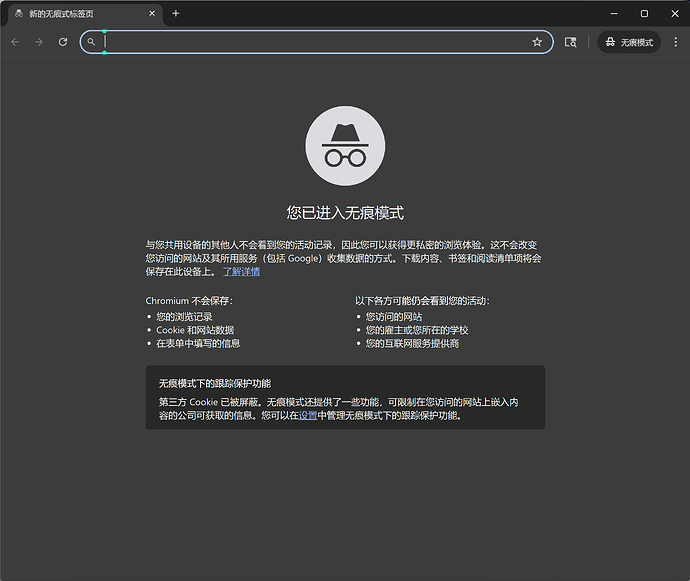Viewport: 690px width, 581px height.
Task: Close the 新的无痕式标签页 tab
Action: point(152,14)
